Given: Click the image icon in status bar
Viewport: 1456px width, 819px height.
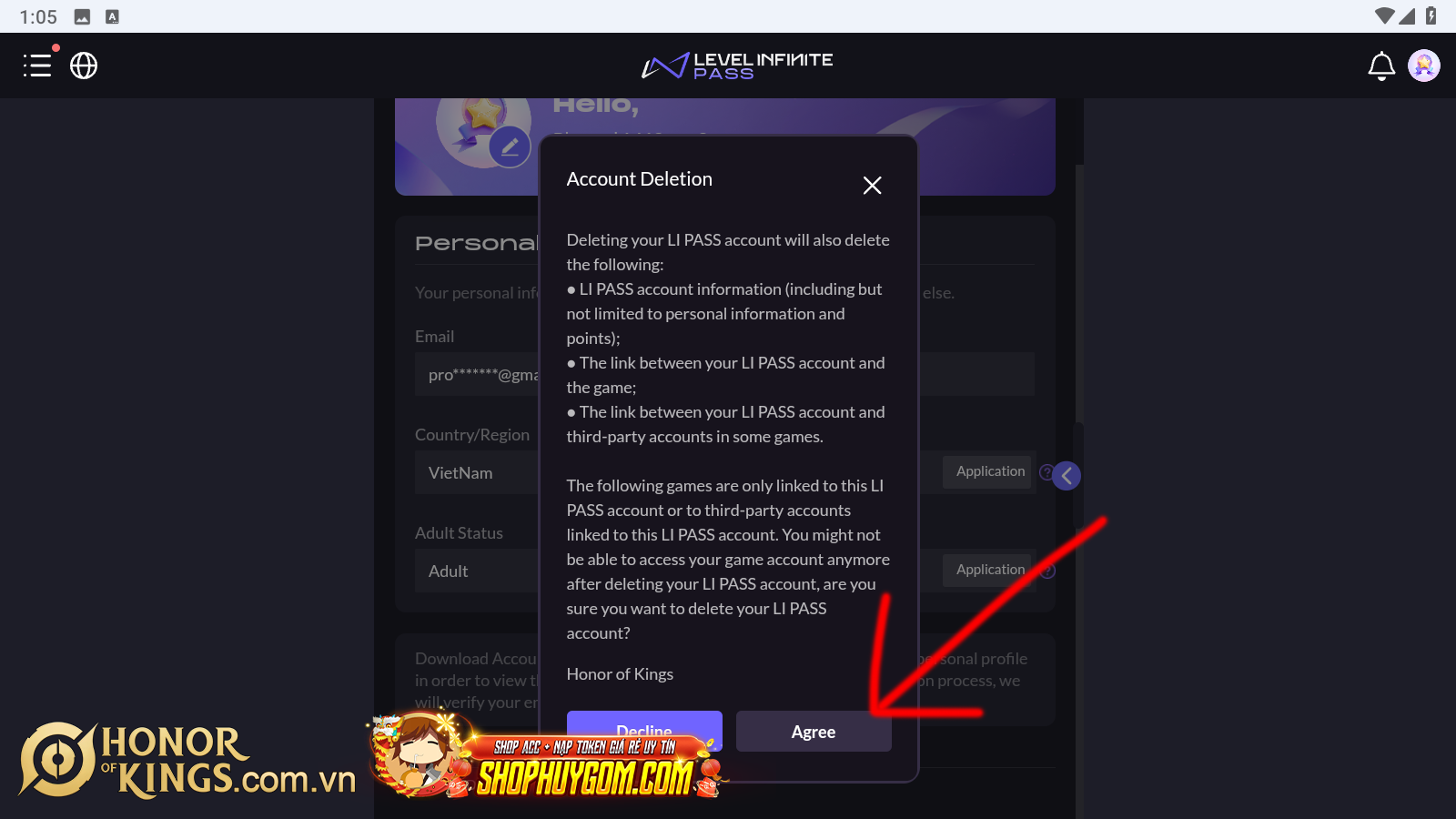Looking at the screenshot, I should 82,16.
